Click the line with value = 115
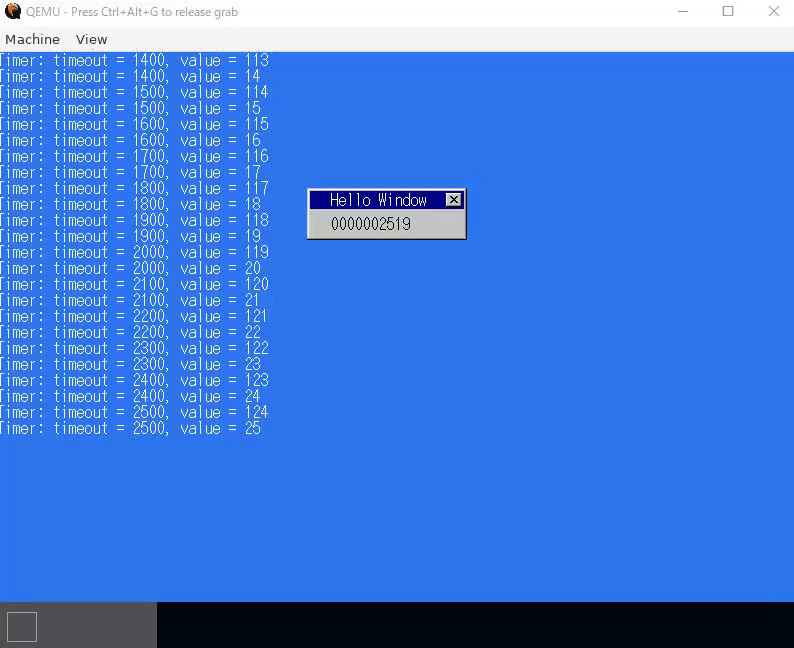794x648 pixels. coord(134,125)
